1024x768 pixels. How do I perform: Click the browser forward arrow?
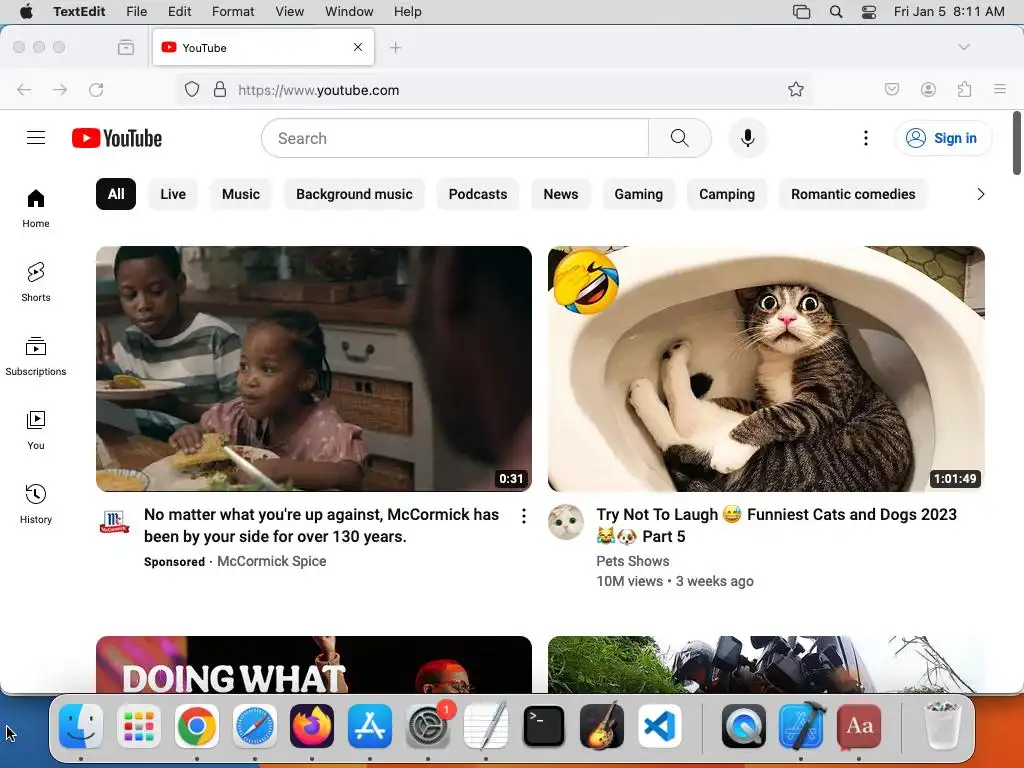click(x=60, y=90)
